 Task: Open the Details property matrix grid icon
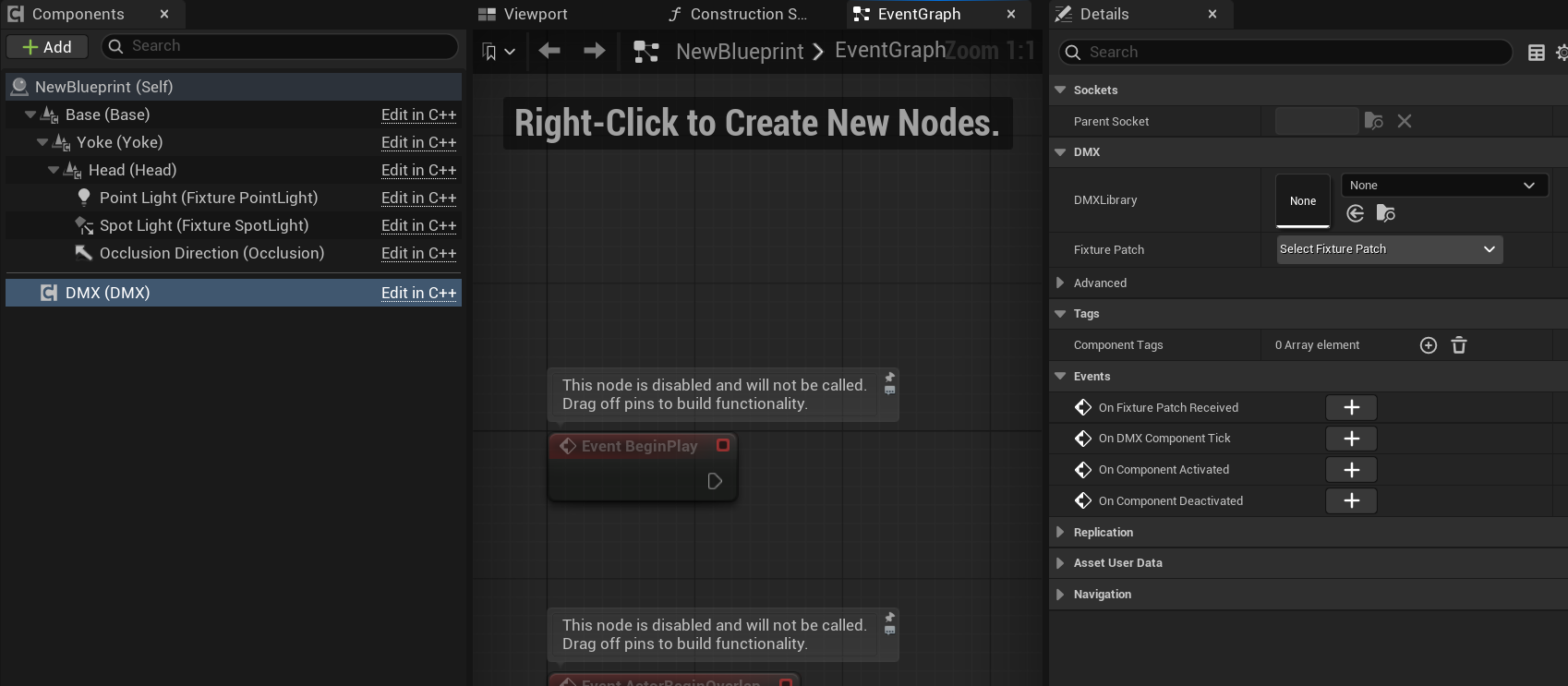1537,53
